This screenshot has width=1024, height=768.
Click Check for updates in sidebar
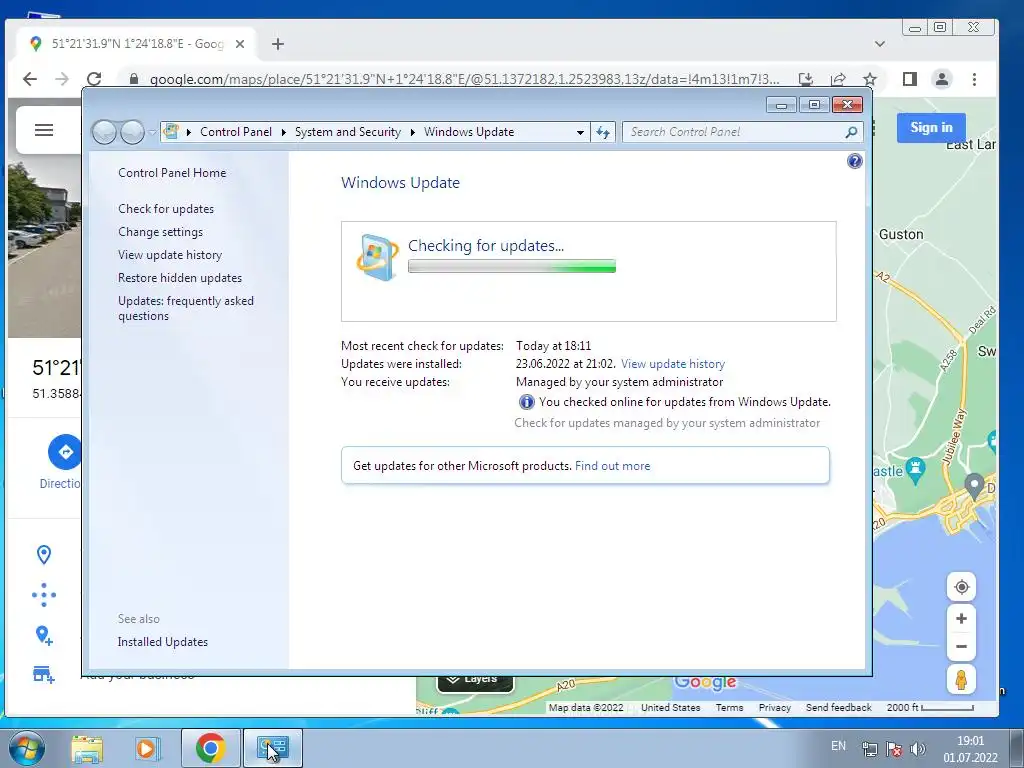(166, 209)
